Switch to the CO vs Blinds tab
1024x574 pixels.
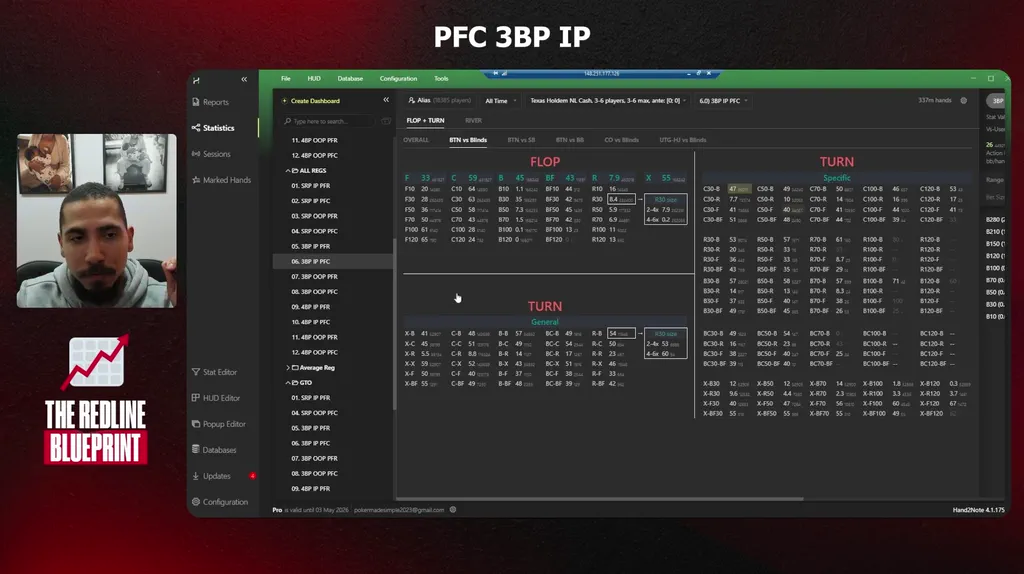[x=622, y=140]
